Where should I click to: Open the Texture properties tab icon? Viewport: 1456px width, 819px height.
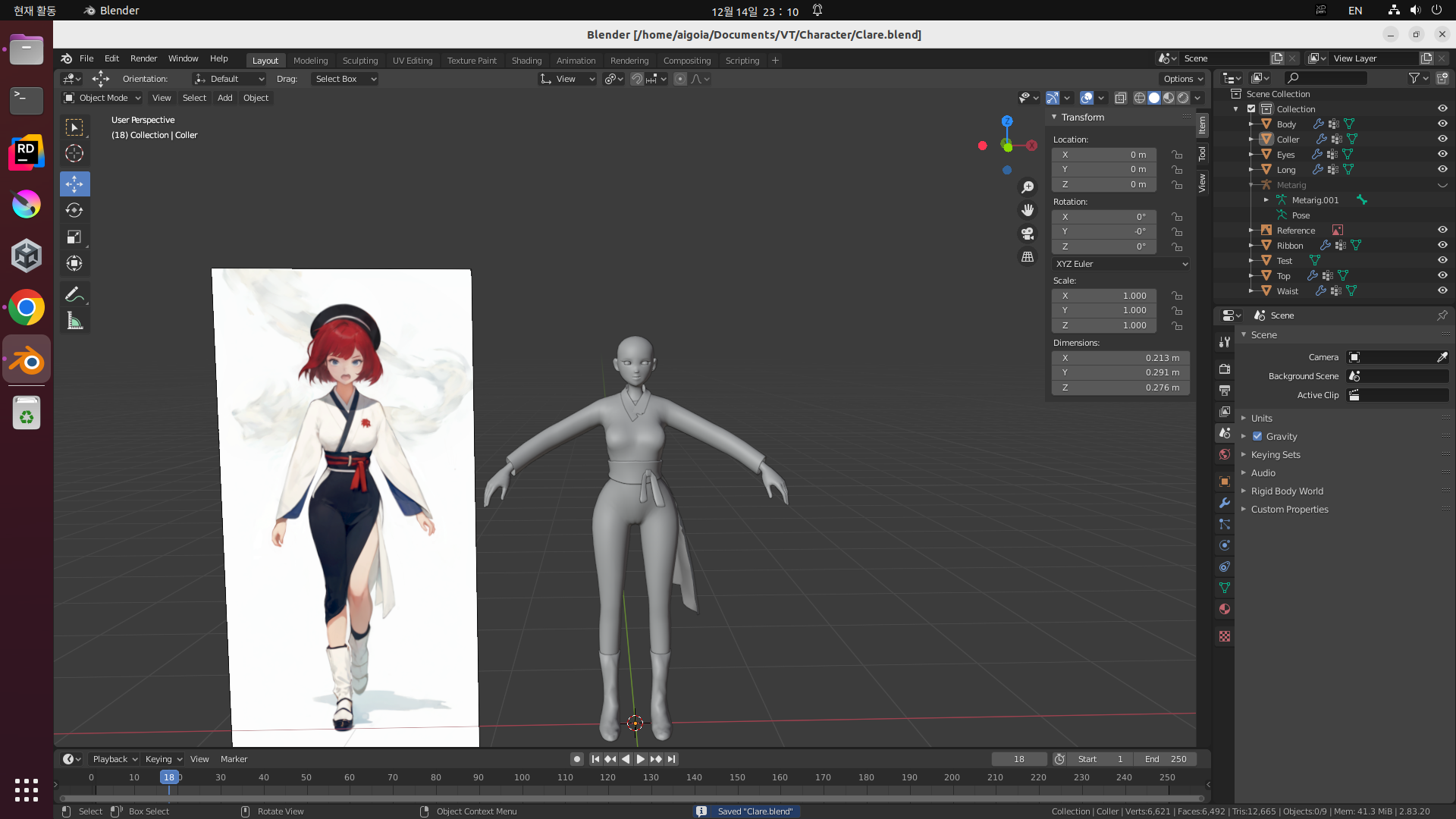pos(1225,636)
